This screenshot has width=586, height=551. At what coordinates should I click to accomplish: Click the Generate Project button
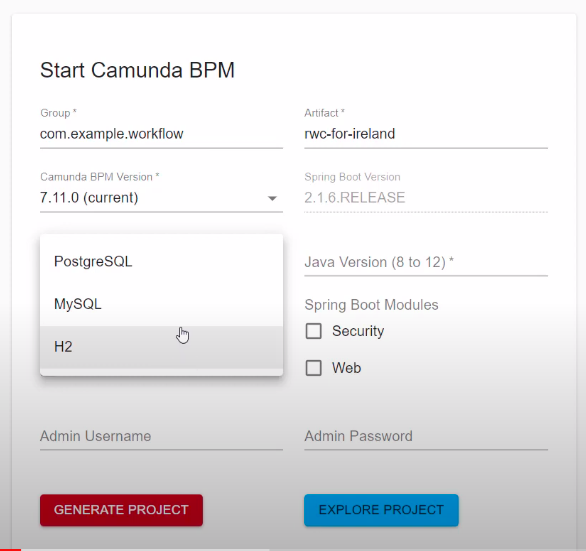point(121,510)
